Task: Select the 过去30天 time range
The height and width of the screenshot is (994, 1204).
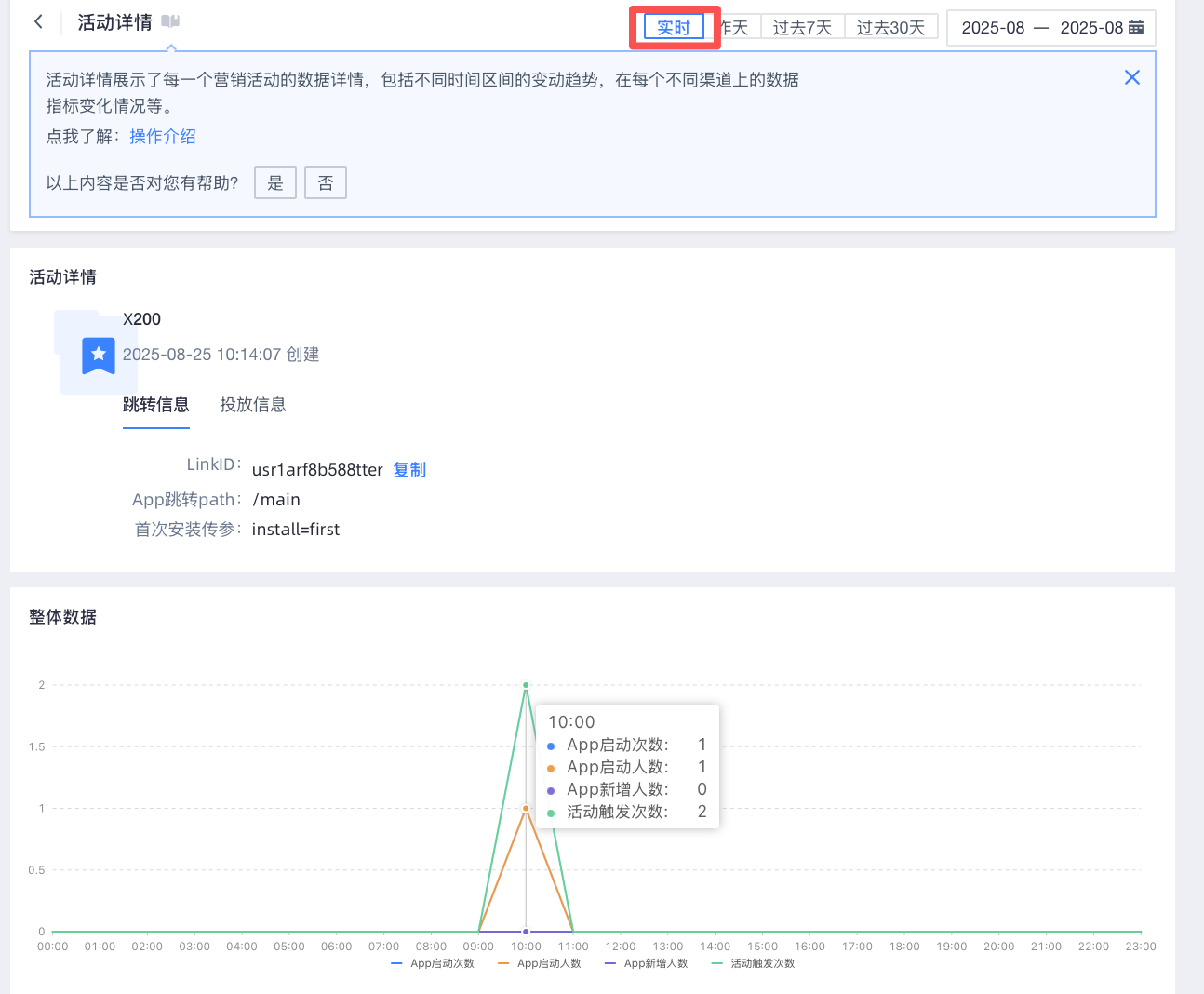Action: [x=890, y=28]
